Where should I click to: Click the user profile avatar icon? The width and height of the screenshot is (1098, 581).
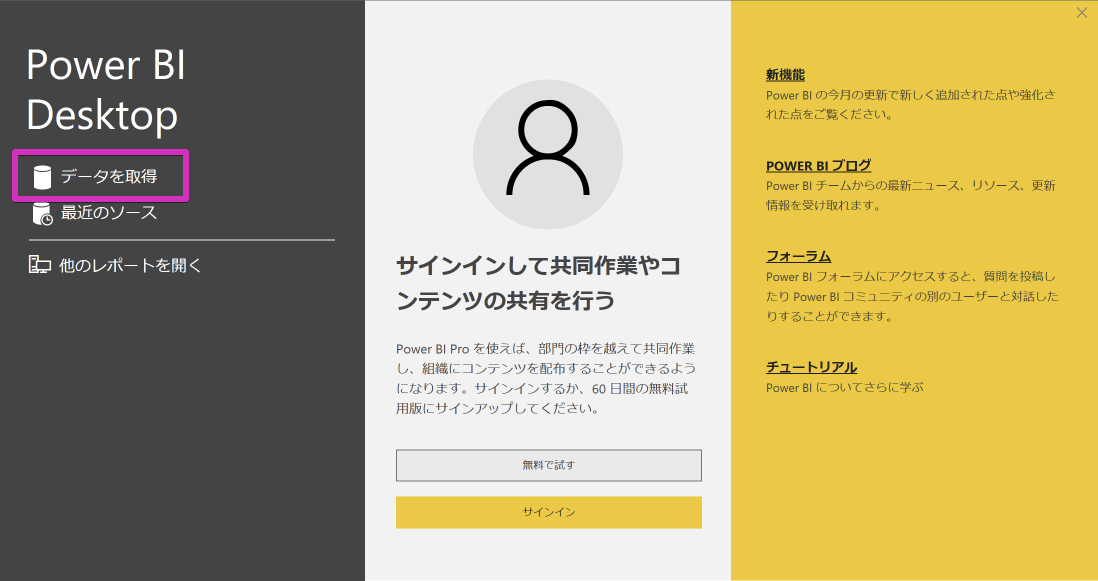548,154
